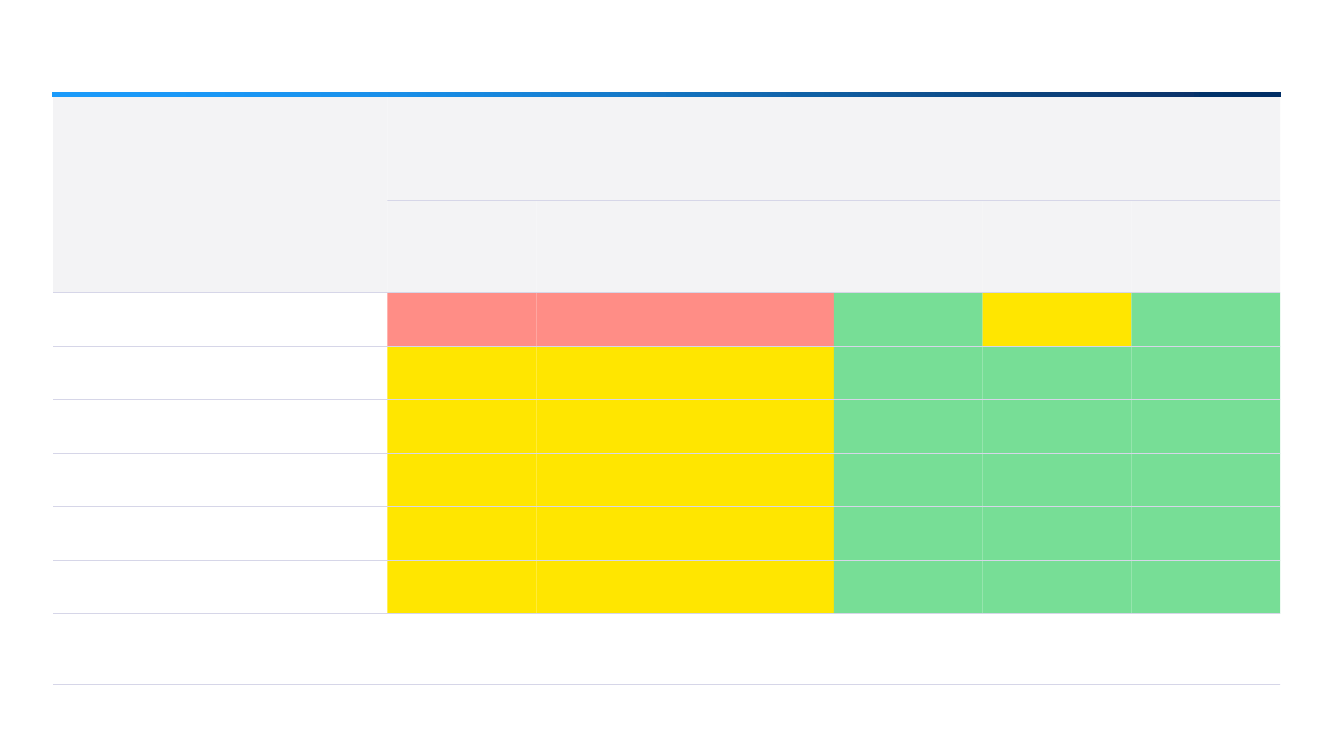The width and height of the screenshot is (1333, 750).
Task: Select the wide red cell in first data row
Action: 684,319
